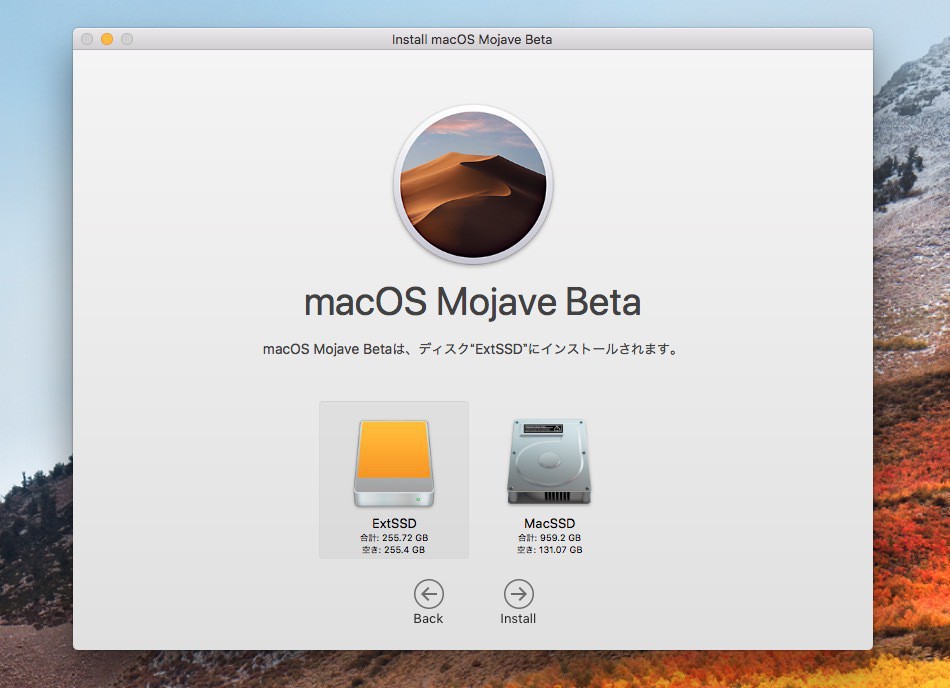Click the desktop wallpaper beside the installer
This screenshot has height=688, width=950.
(910, 400)
